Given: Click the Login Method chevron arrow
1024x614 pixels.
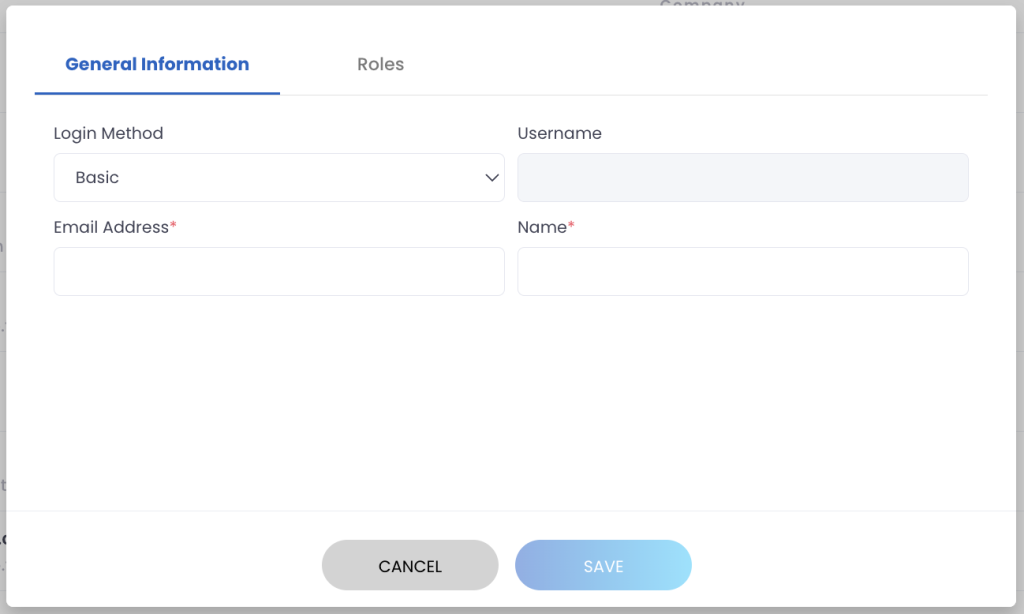Looking at the screenshot, I should (x=491, y=177).
